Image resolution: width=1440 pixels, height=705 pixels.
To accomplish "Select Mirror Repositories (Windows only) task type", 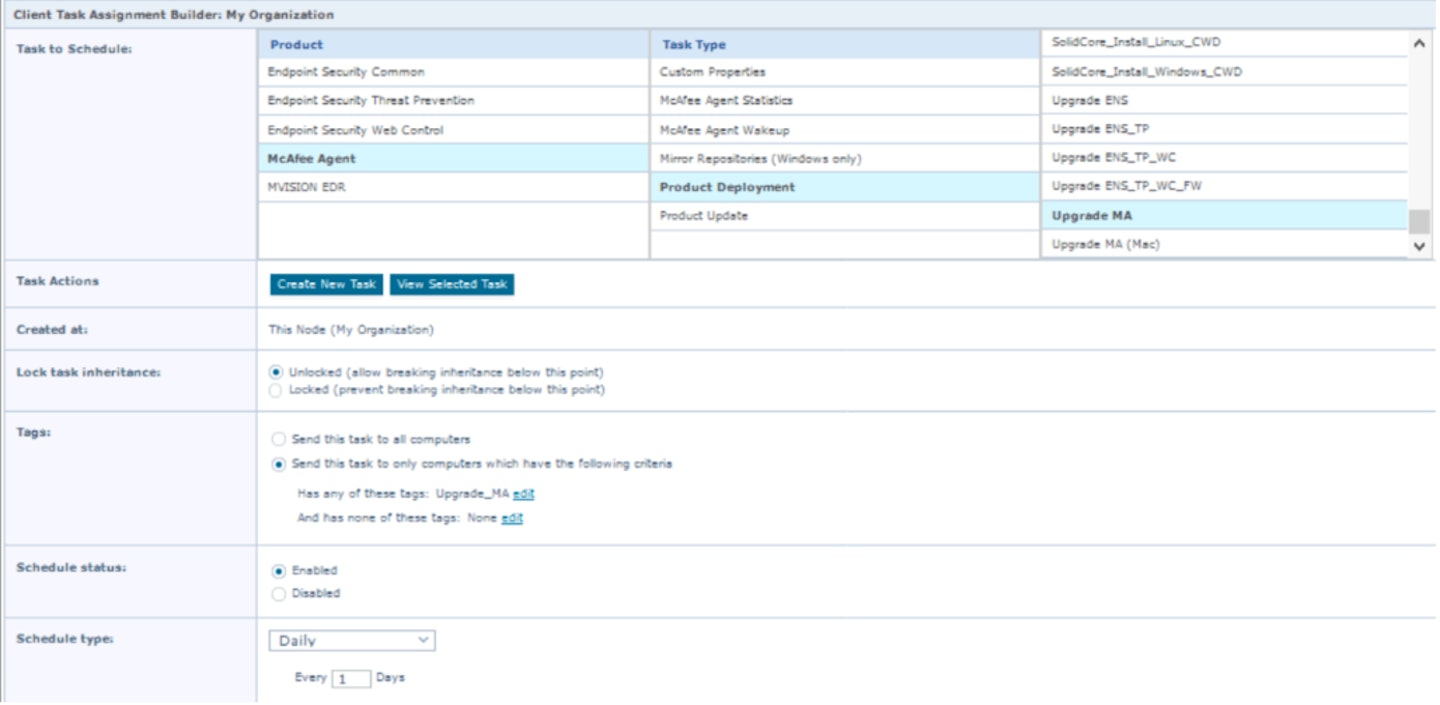I will [x=845, y=159].
